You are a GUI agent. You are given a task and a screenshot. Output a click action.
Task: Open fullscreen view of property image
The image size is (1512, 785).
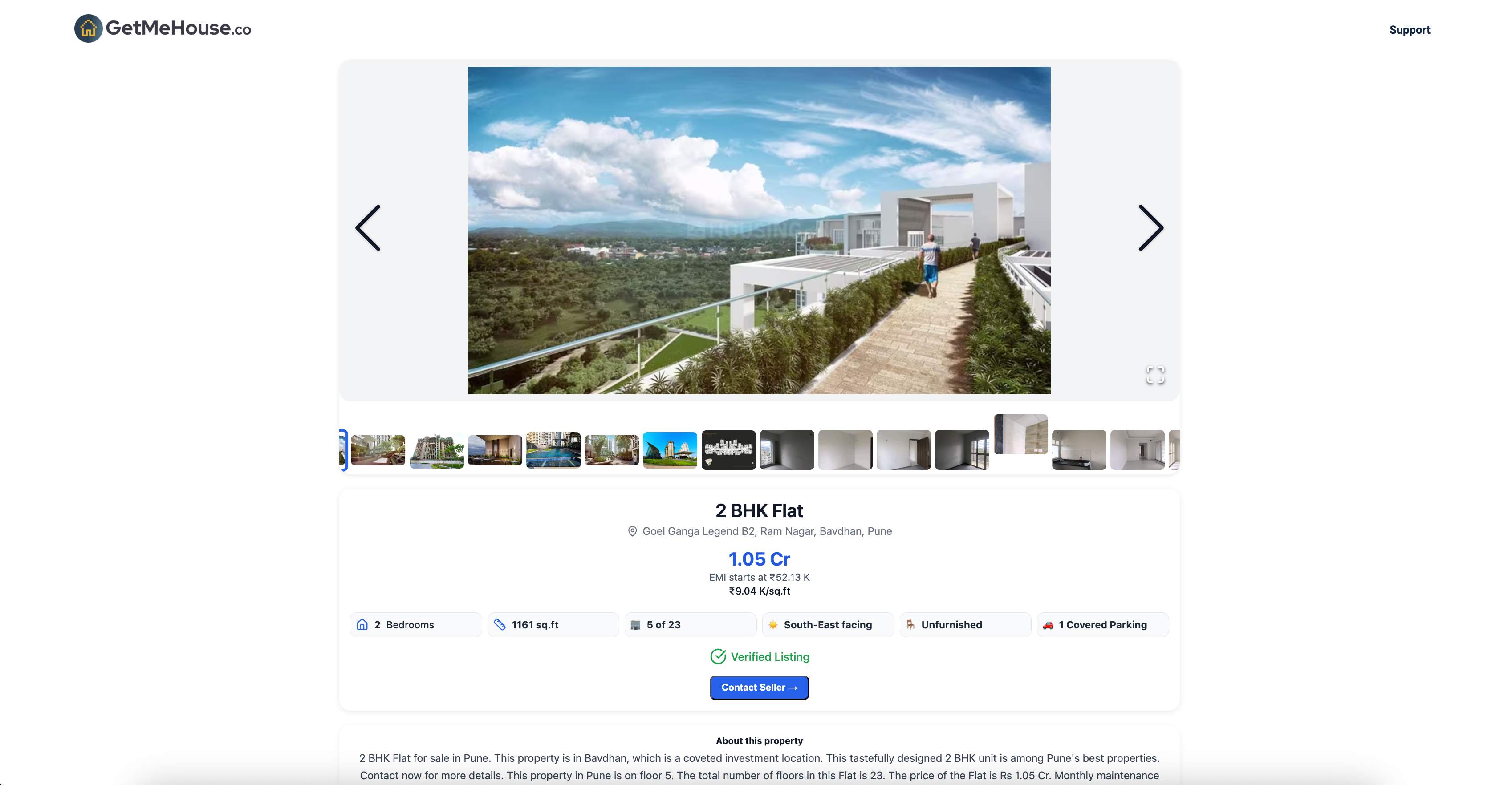click(x=1155, y=375)
